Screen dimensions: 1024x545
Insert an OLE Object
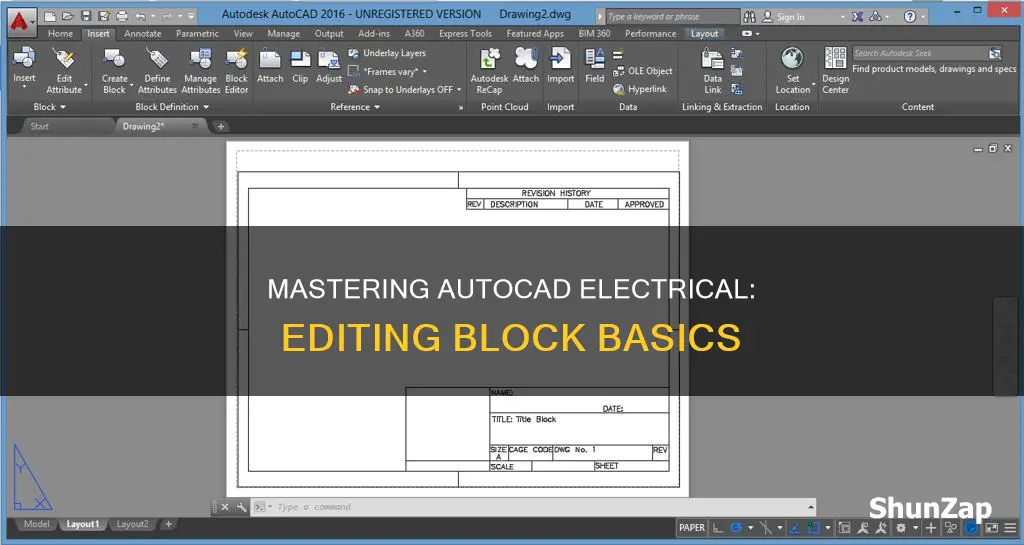643,70
